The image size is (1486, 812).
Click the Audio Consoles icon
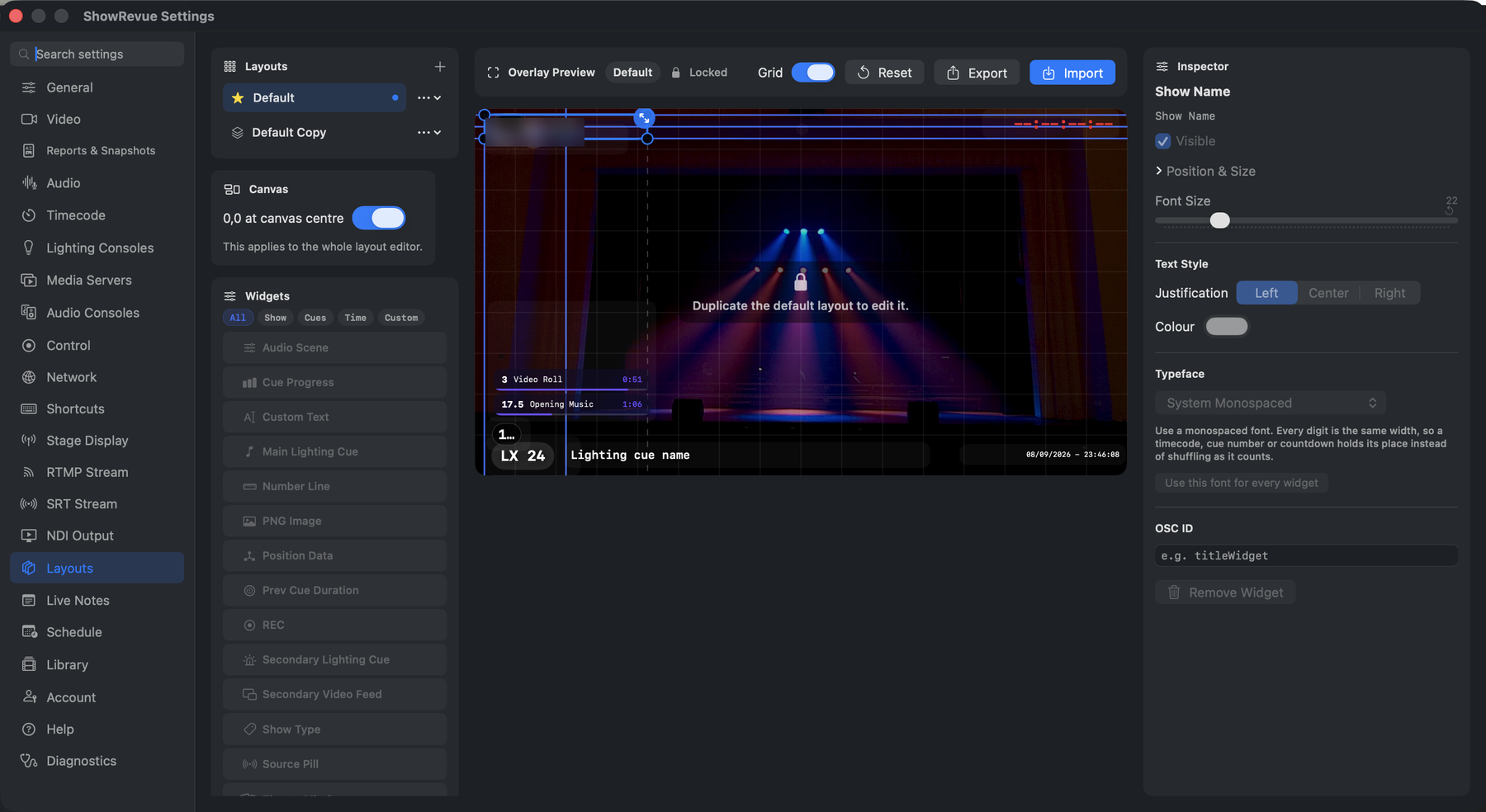click(29, 313)
